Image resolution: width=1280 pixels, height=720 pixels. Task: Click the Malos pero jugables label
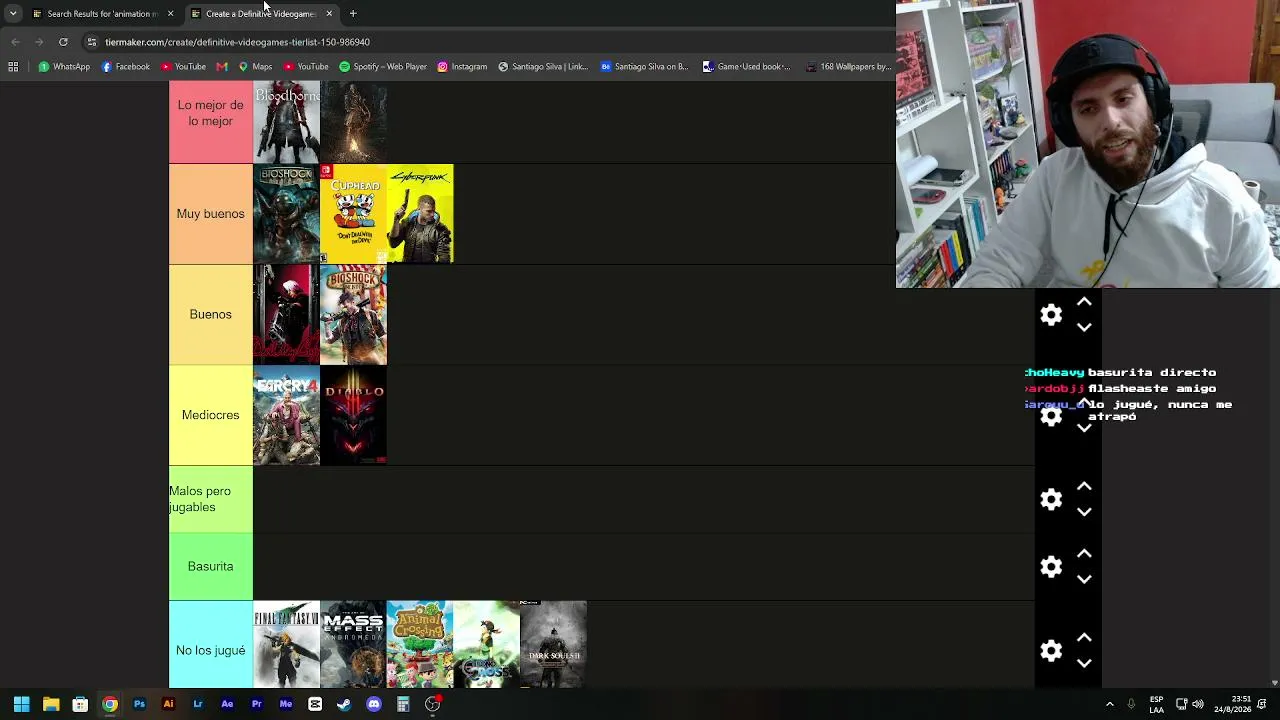[210, 499]
